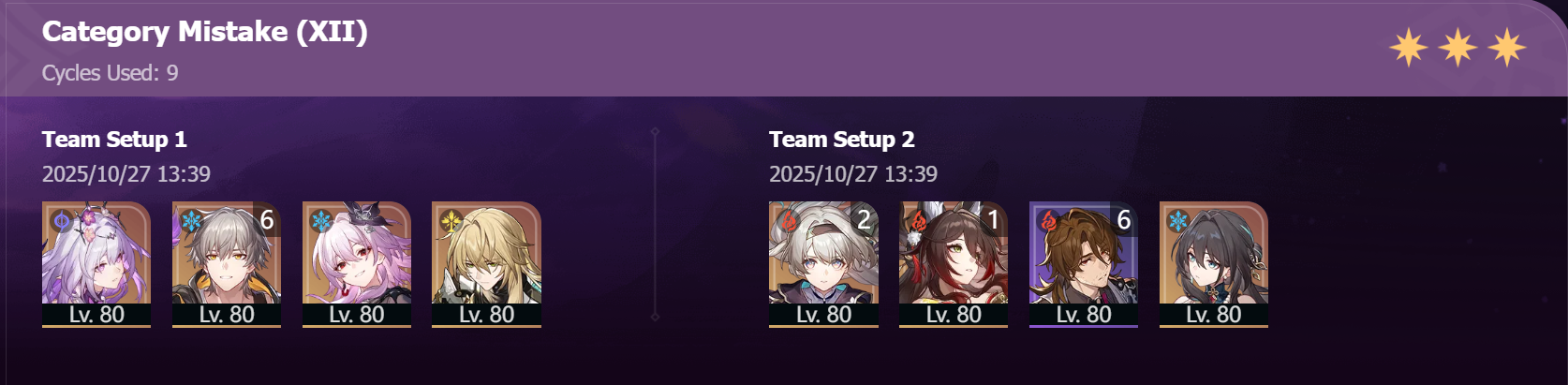This screenshot has width=1568, height=385.
Task: Click the Quantum element icon on Castorice's portrait
Action: (x=62, y=221)
